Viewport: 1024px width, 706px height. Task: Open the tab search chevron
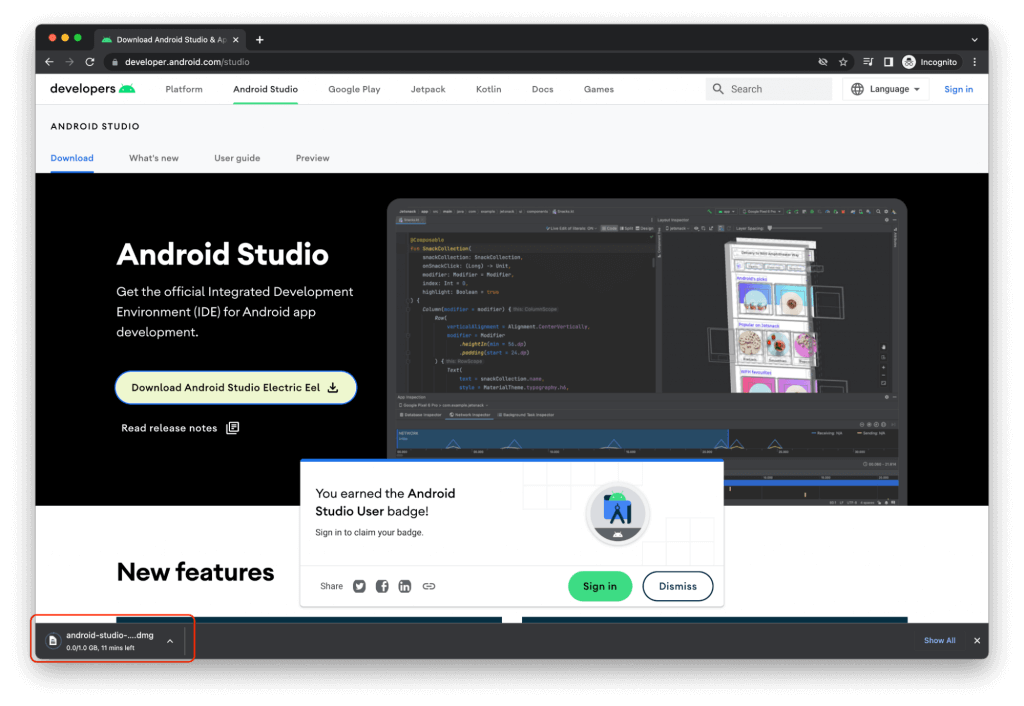click(x=972, y=38)
